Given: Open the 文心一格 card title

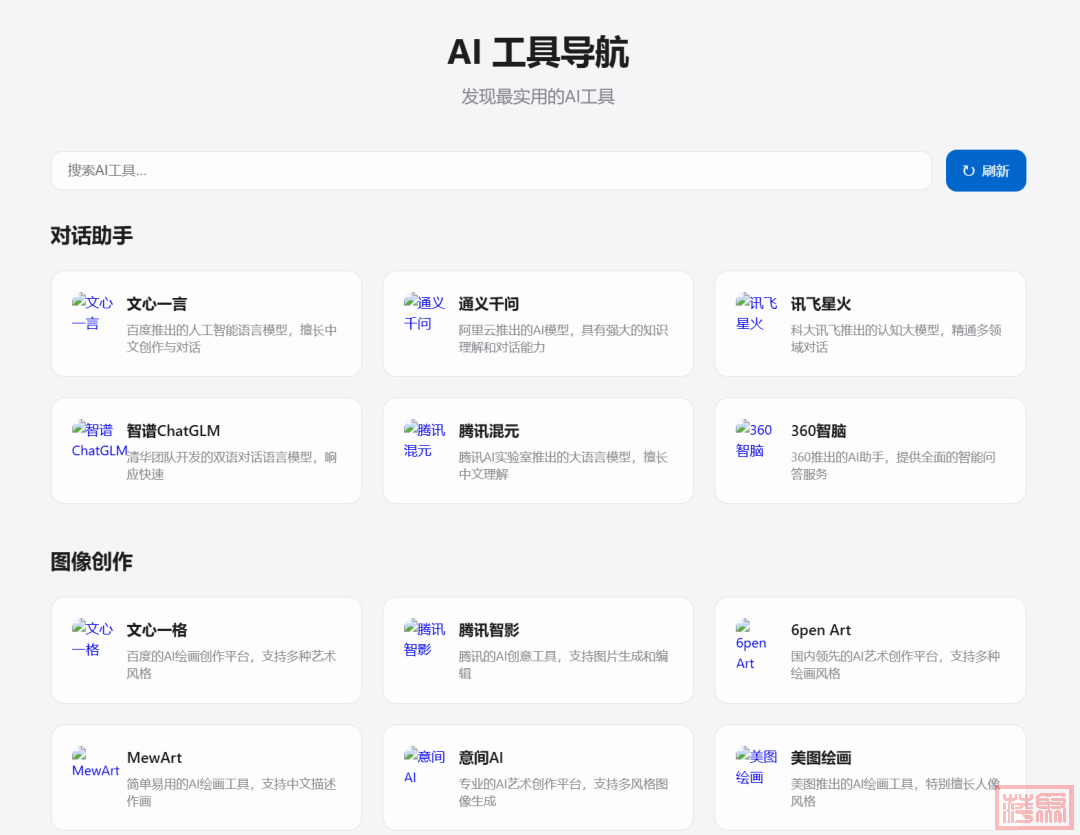Looking at the screenshot, I should coord(156,630).
